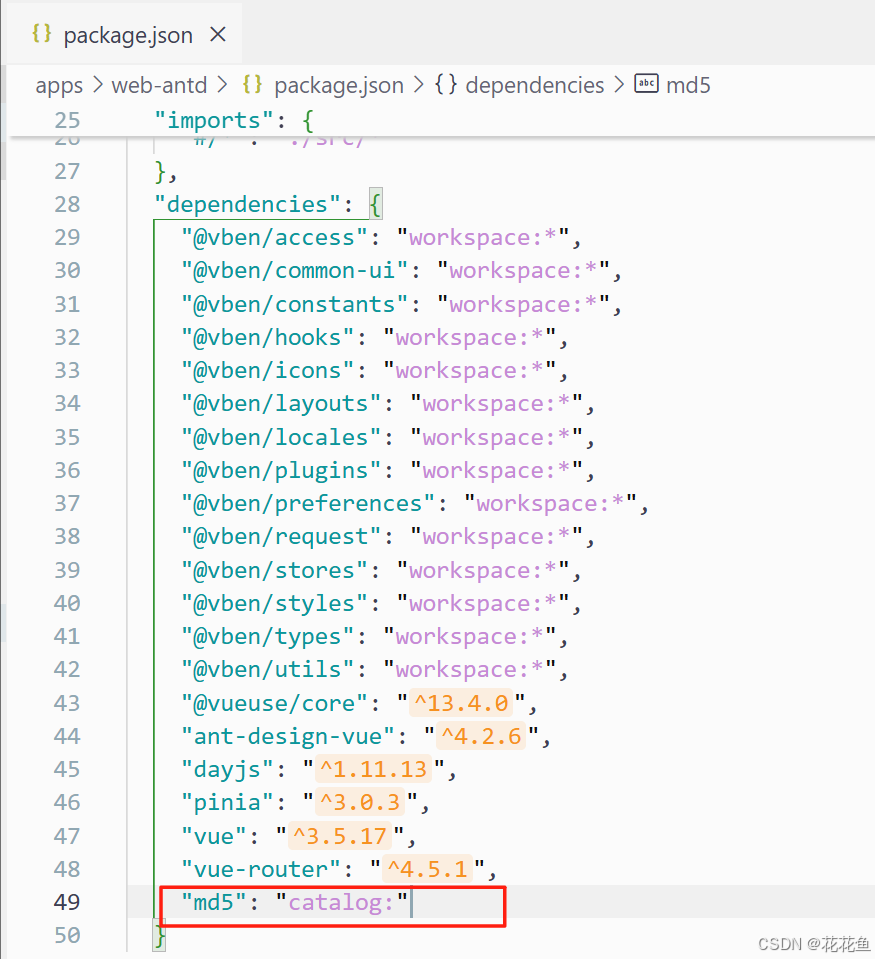Click the "@vben/constants" key
This screenshot has width=875, height=959.
click(x=295, y=304)
